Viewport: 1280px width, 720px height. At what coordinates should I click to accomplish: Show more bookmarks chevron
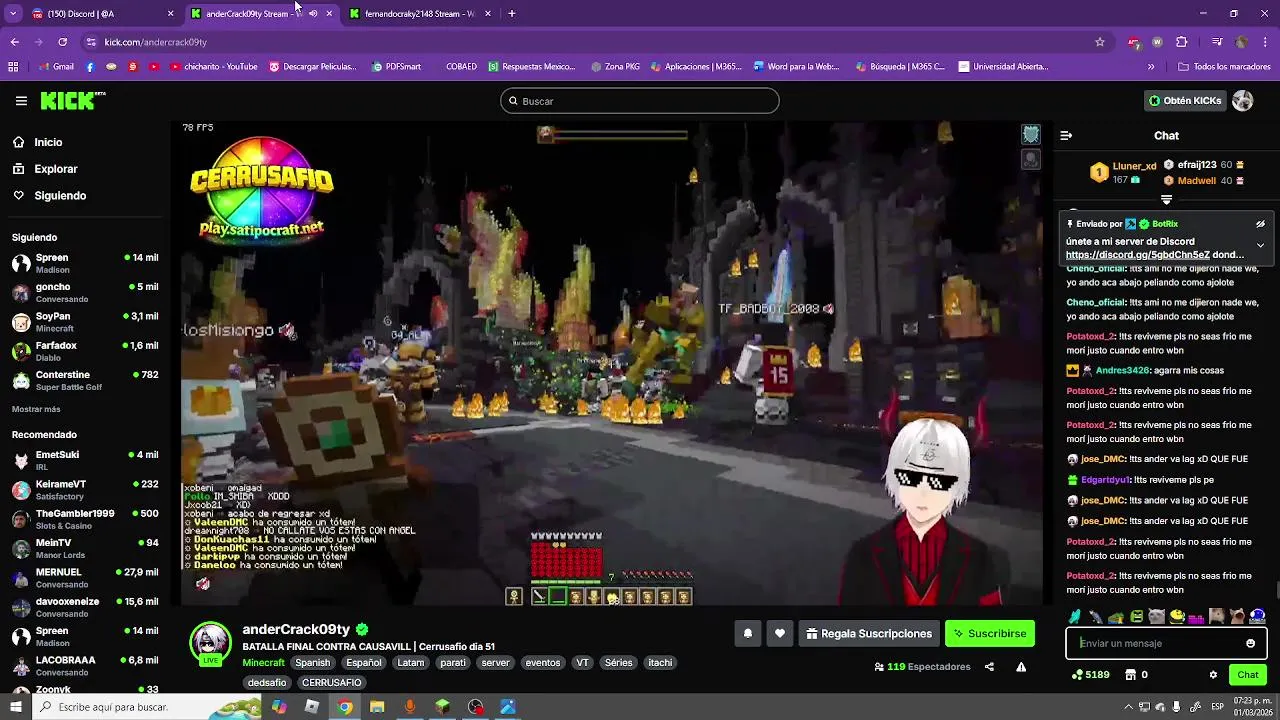[1151, 67]
